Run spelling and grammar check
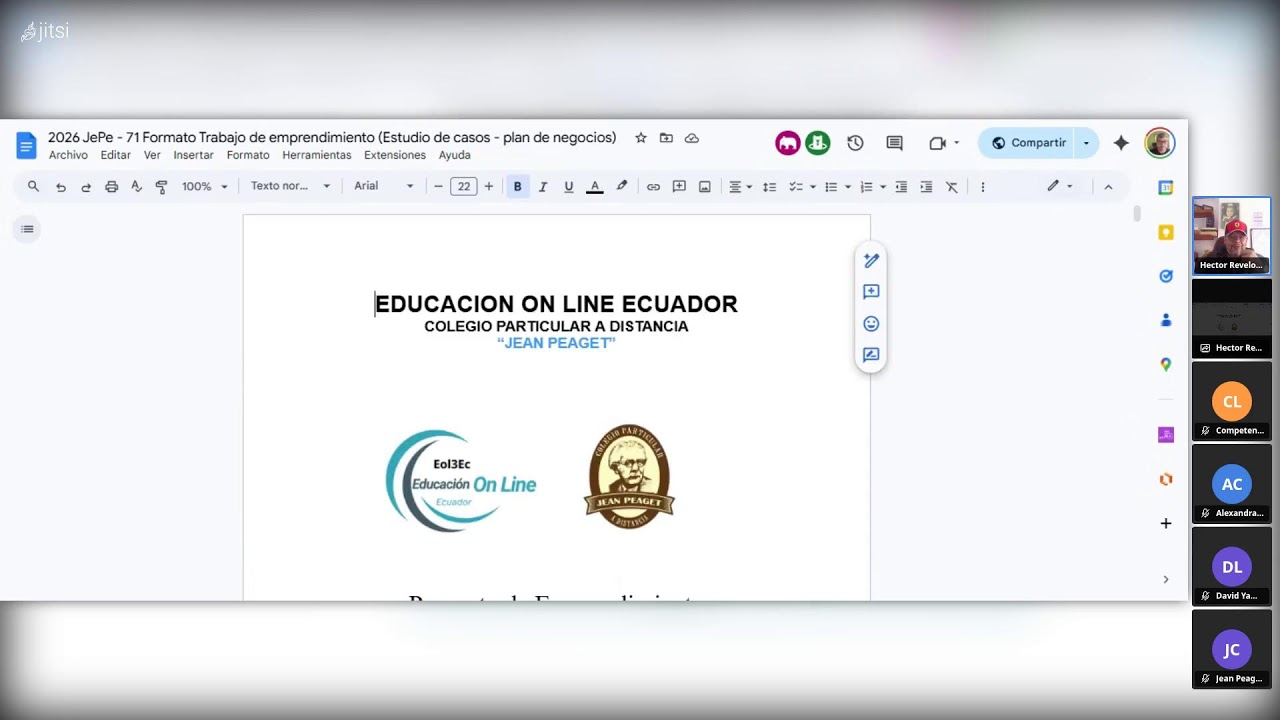The image size is (1280, 720). (x=136, y=186)
